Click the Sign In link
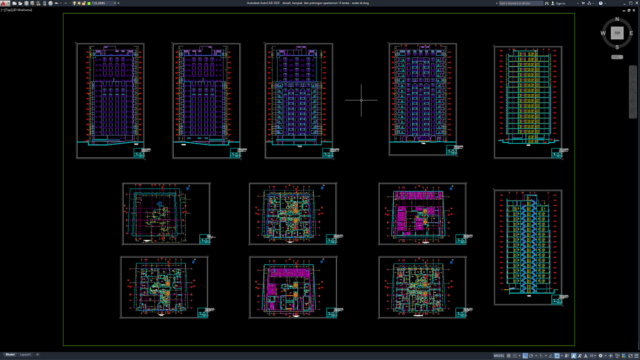 pyautogui.click(x=561, y=3)
